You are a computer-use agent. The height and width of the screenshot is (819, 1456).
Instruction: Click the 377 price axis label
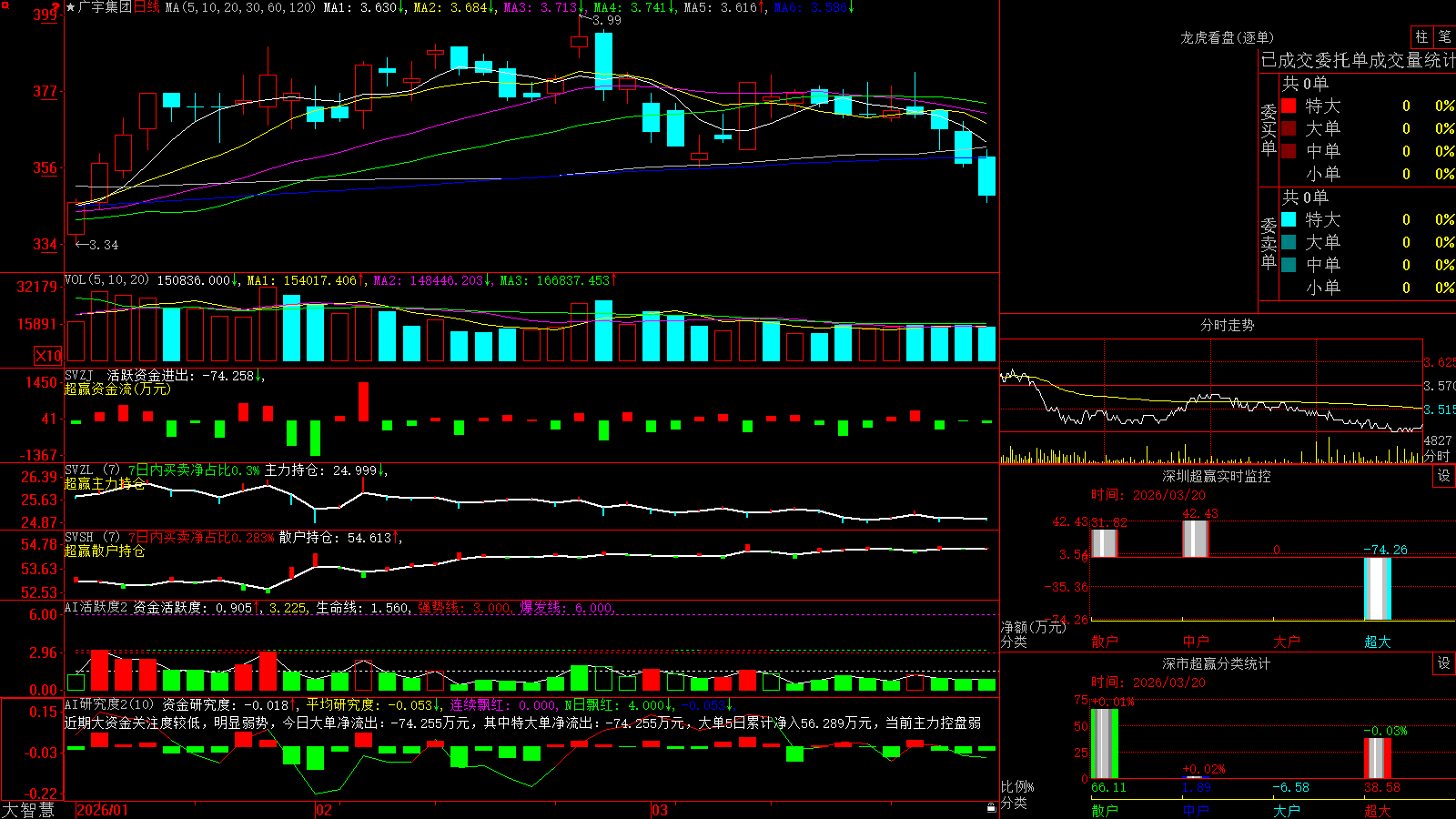(x=45, y=91)
